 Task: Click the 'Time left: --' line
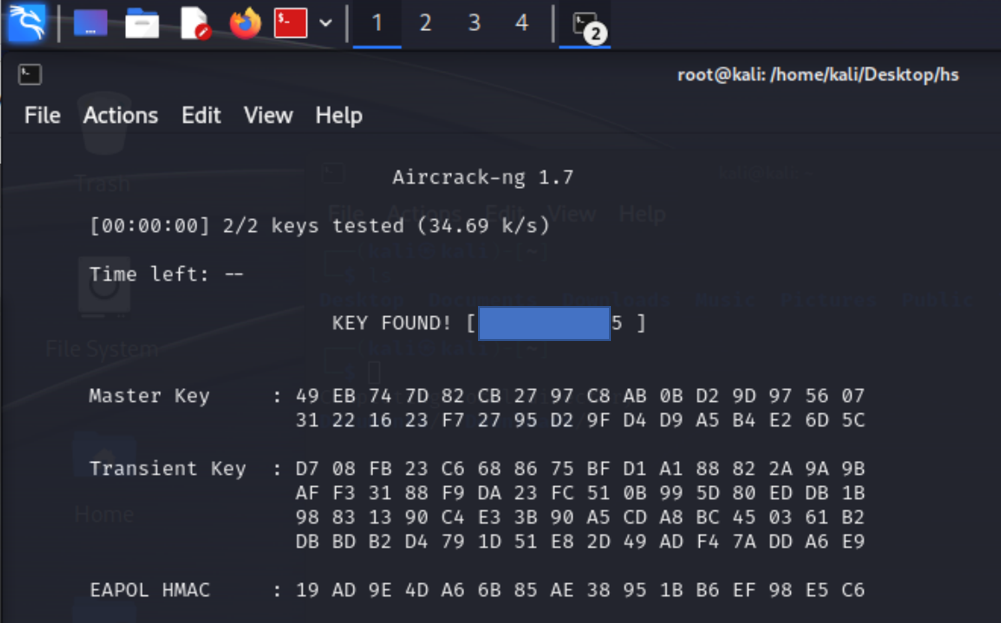166,274
